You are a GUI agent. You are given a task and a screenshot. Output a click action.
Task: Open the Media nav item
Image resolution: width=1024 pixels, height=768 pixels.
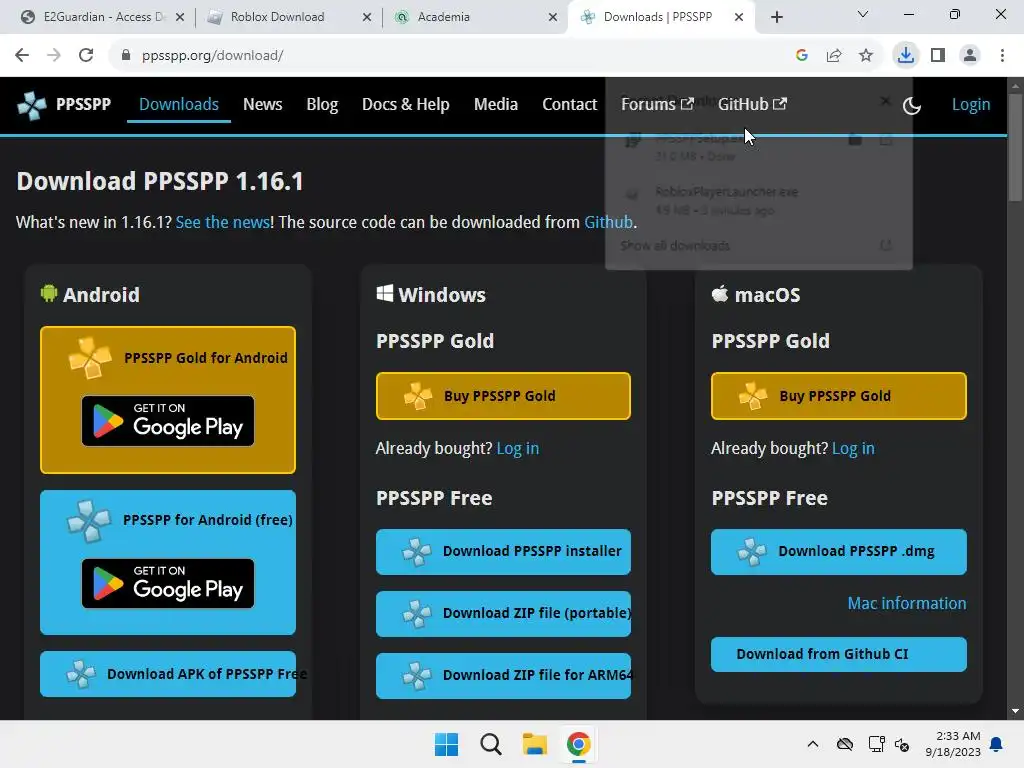click(x=496, y=104)
